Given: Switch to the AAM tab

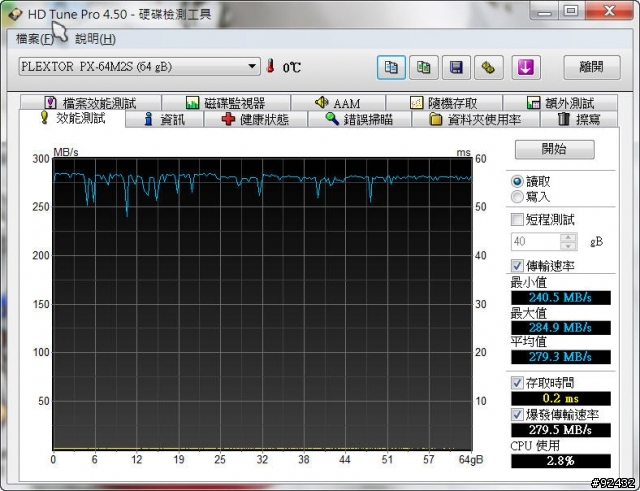Looking at the screenshot, I should [338, 103].
